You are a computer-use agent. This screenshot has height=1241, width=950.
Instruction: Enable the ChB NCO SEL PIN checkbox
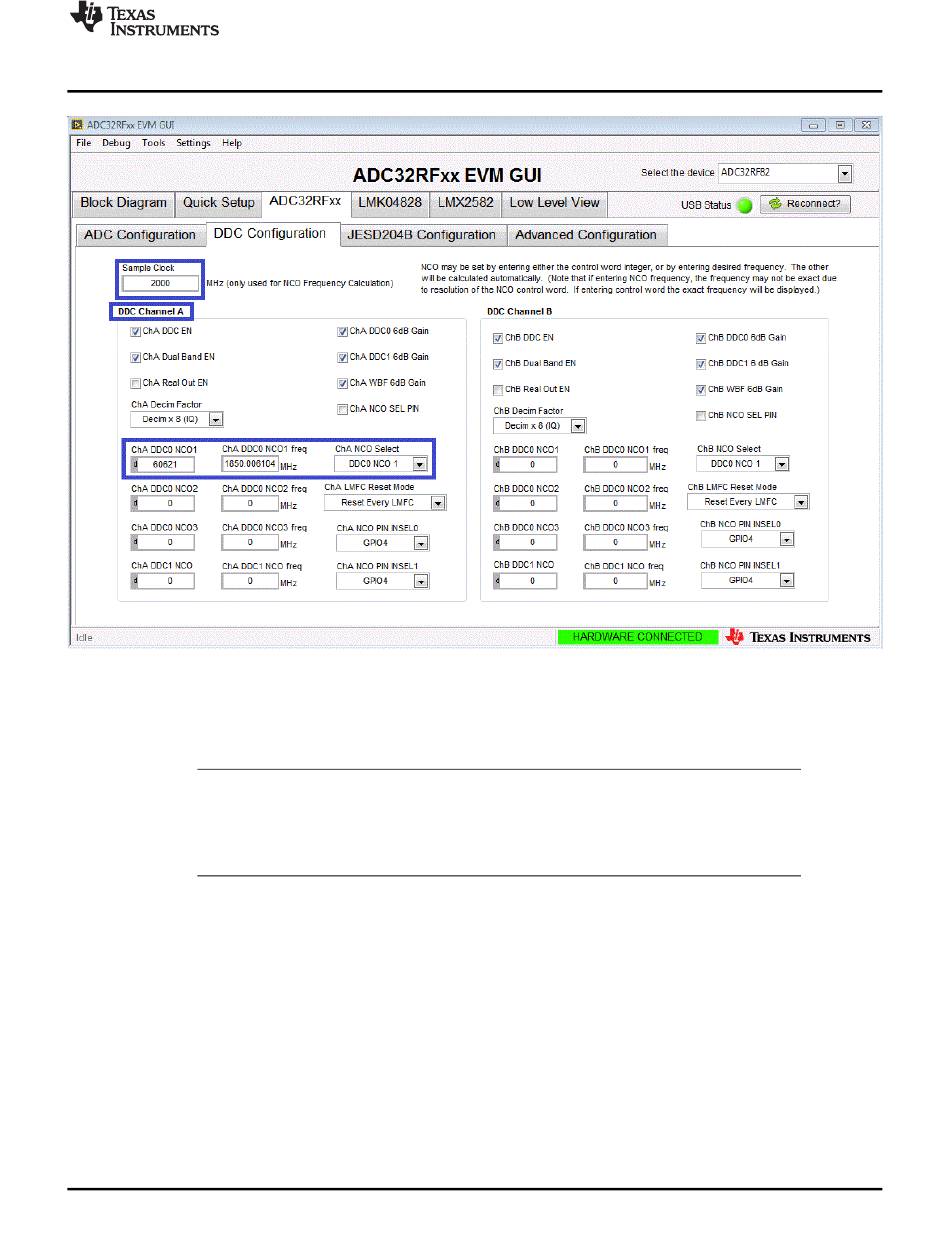(x=701, y=415)
